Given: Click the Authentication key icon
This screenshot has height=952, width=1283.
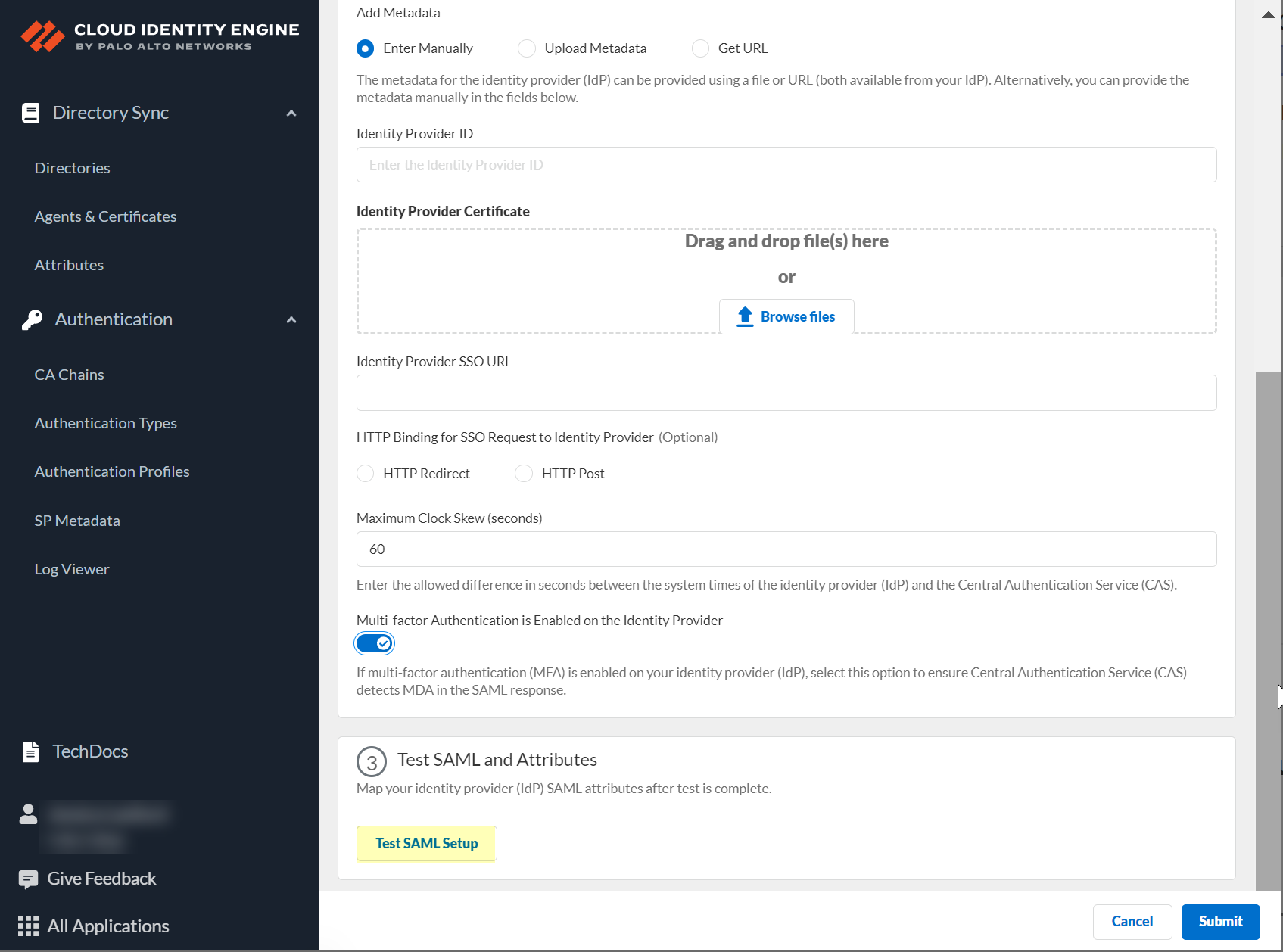Looking at the screenshot, I should (x=32, y=319).
